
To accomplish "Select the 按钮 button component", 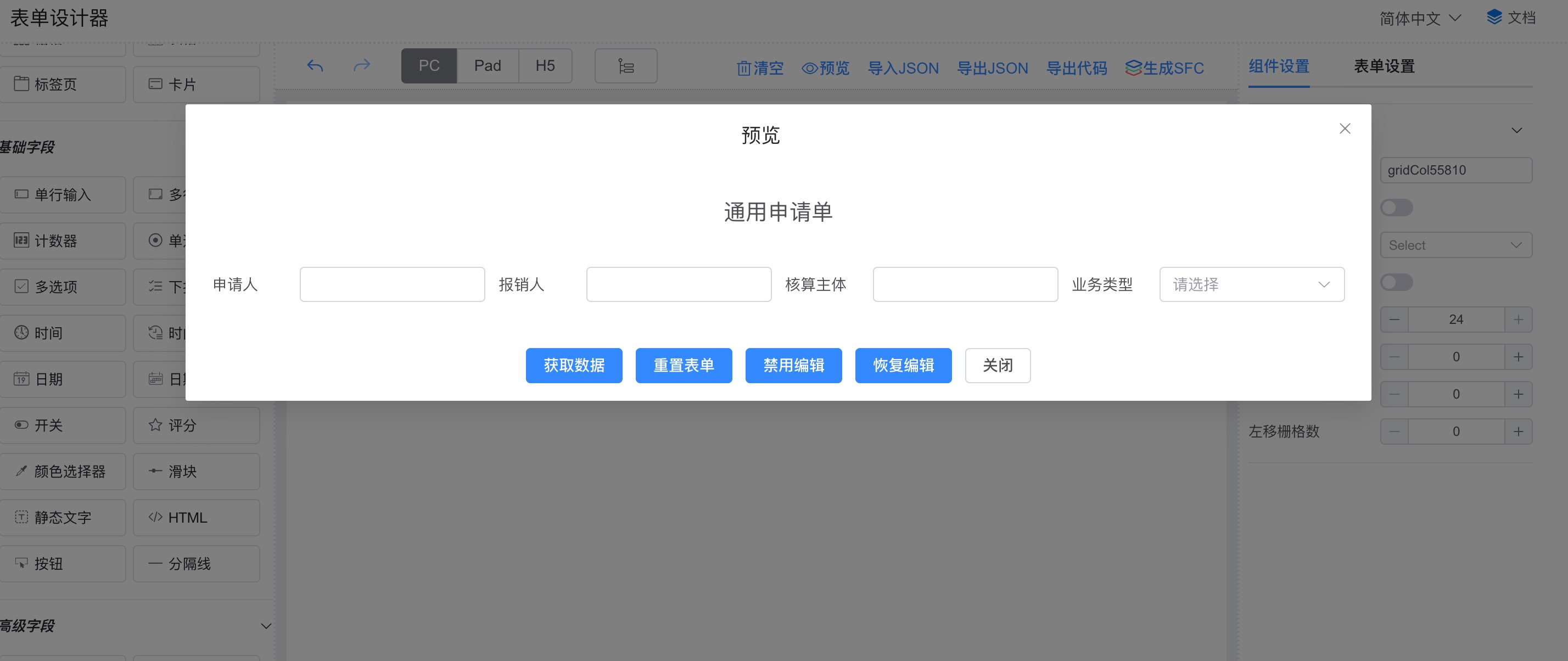I will click(63, 564).
